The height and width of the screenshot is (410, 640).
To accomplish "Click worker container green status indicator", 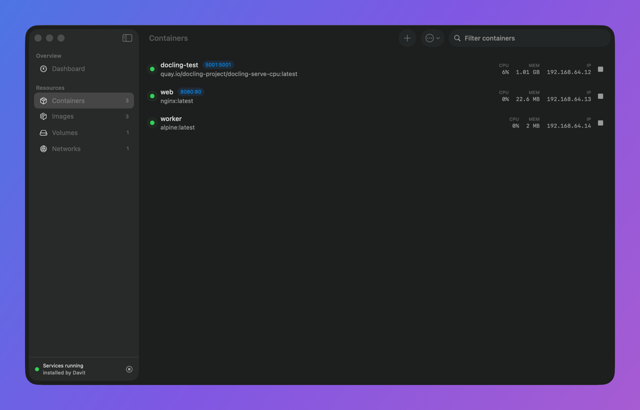I will [152, 123].
